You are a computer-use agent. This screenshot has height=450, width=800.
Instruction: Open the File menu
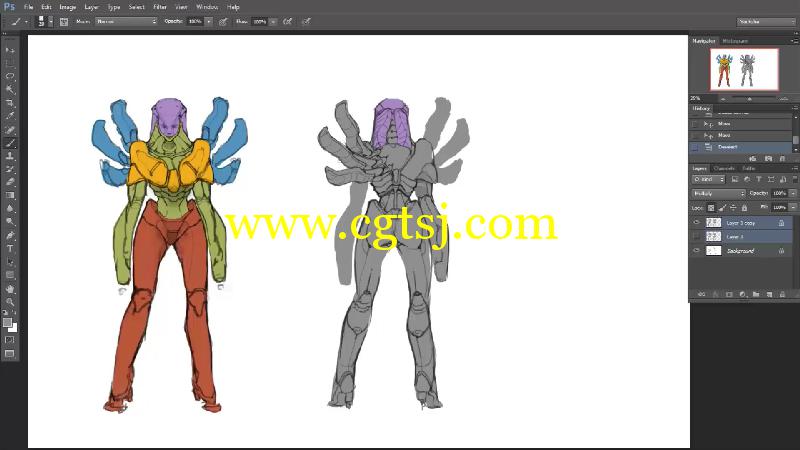29,7
